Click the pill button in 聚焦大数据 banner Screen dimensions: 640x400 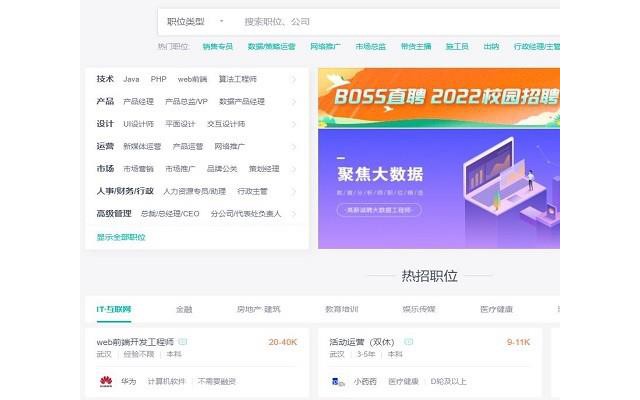pos(379,210)
